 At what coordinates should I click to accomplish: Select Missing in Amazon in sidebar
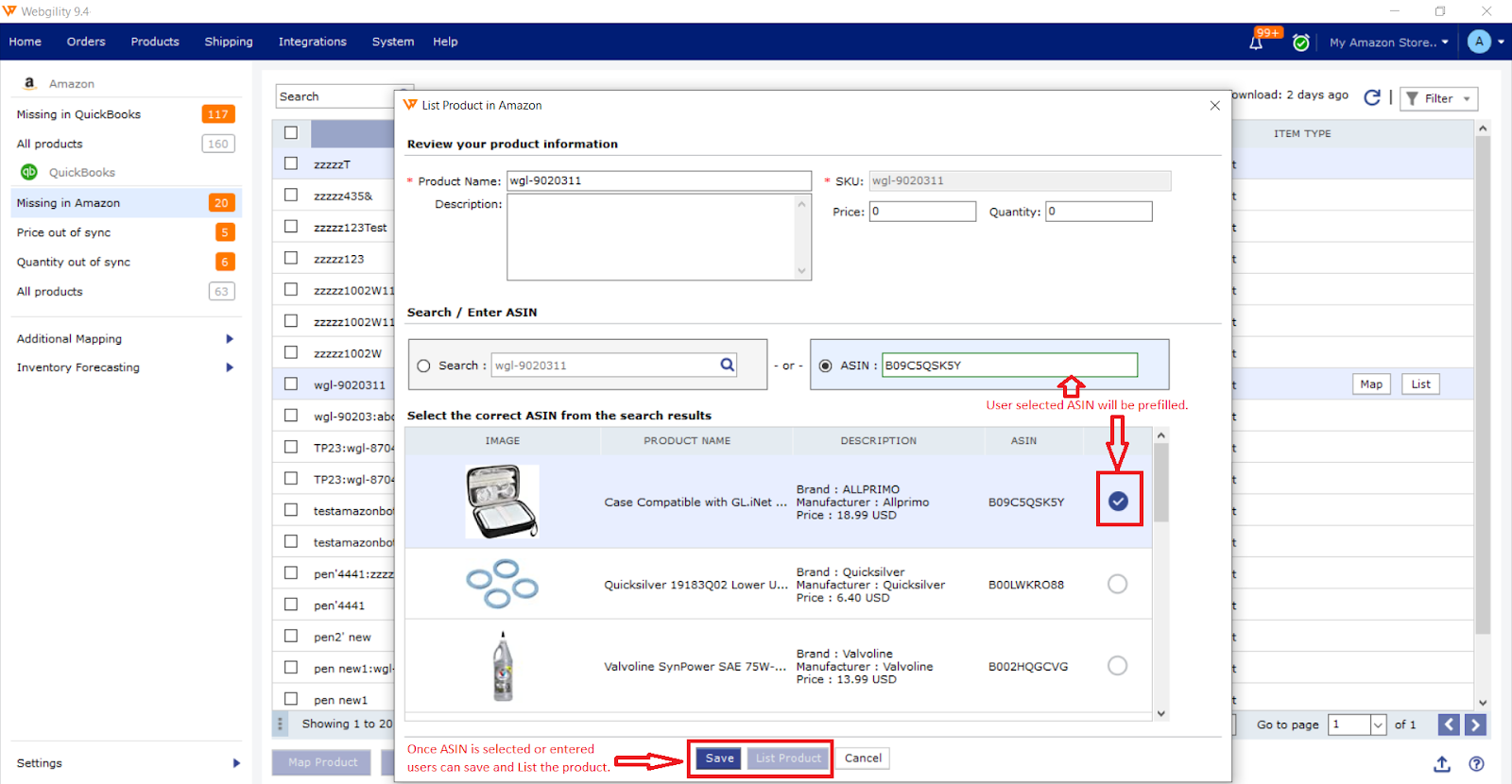pos(125,203)
